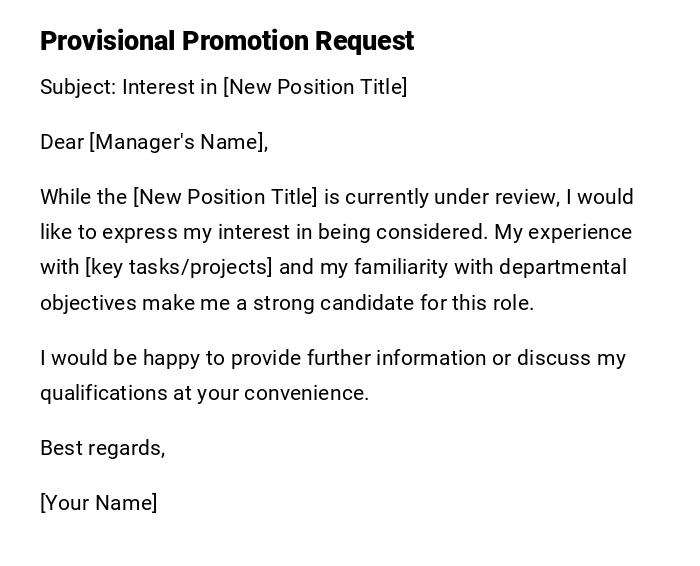This screenshot has height=566, width=700.
Task: Click the "Best regards," closing line
Action: [x=102, y=448]
